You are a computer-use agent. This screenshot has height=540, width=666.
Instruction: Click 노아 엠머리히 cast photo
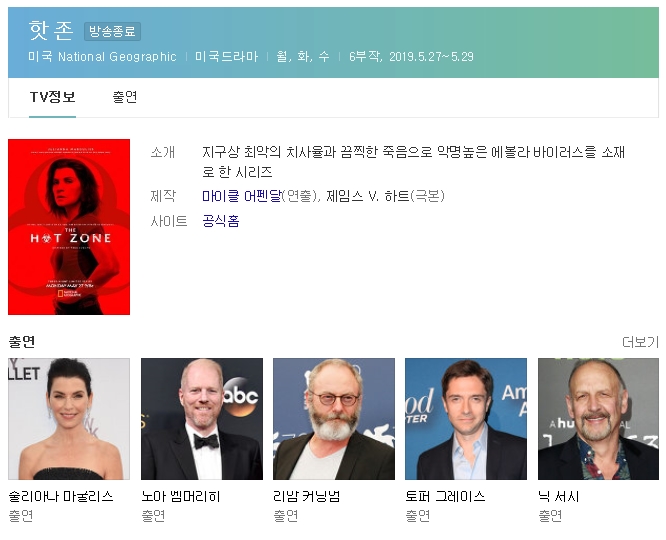(x=201, y=419)
